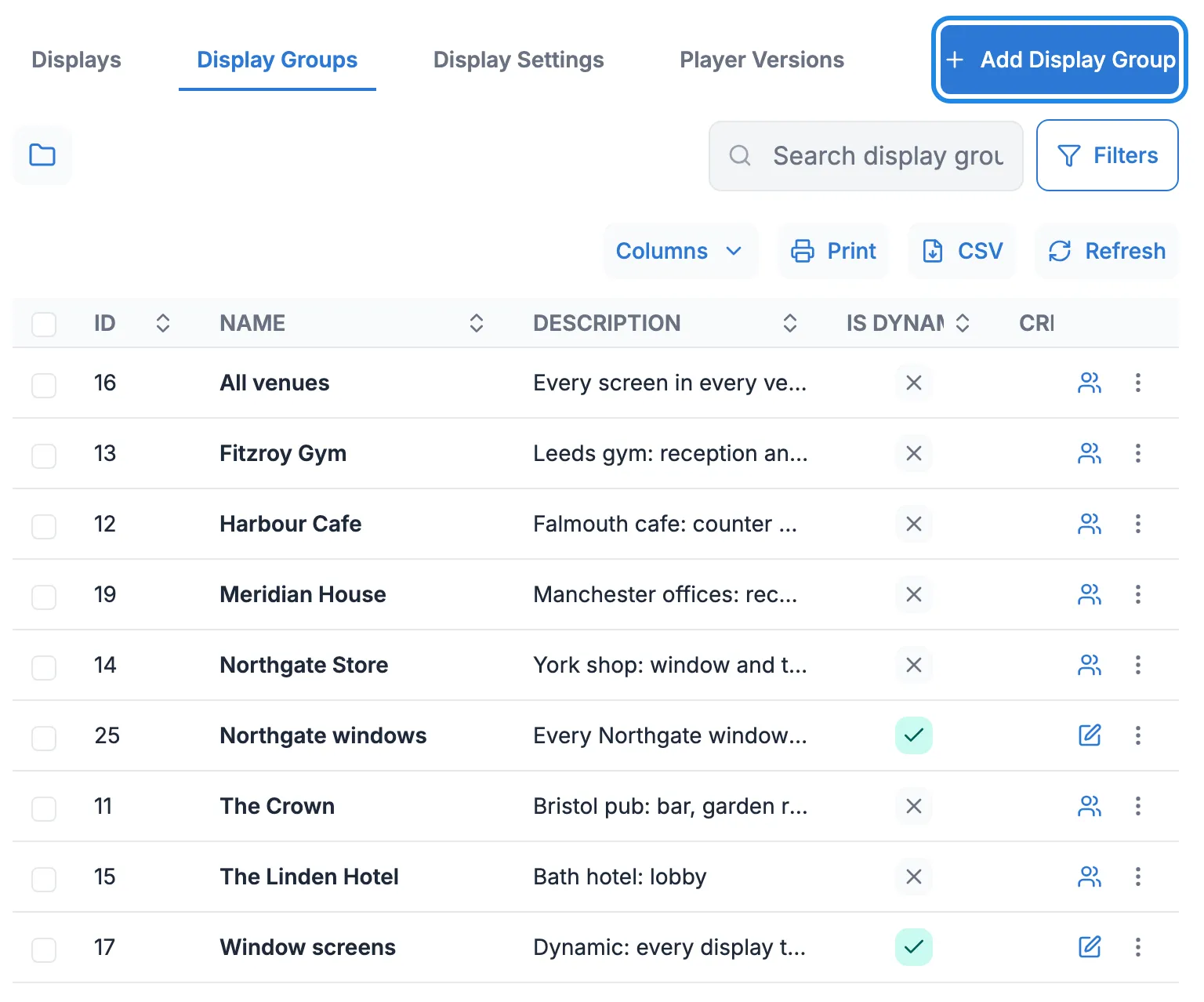Viewport: 1204px width, 1002px height.
Task: Export the table as CSV
Action: pos(962,251)
